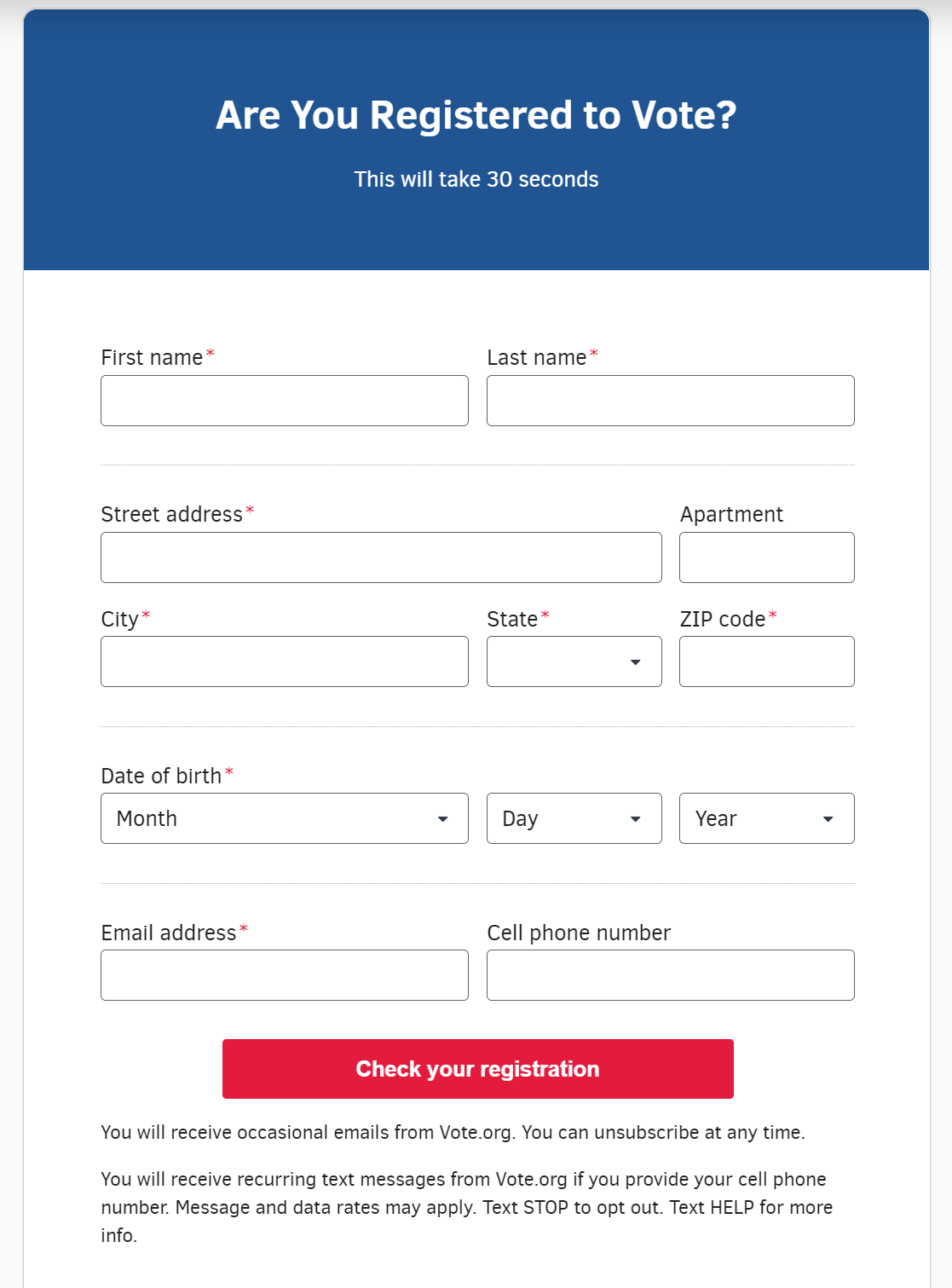Click the First name input field
Image resolution: width=952 pixels, height=1288 pixels.
coord(285,401)
